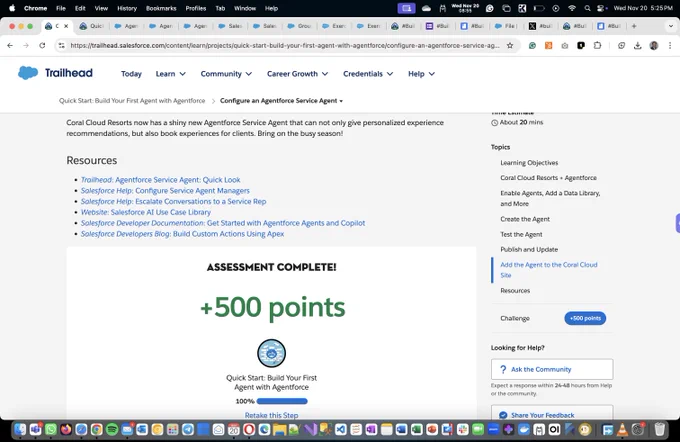Screen dimensions: 680x442
Task: Open Trash in the dock
Action: pos(659,429)
